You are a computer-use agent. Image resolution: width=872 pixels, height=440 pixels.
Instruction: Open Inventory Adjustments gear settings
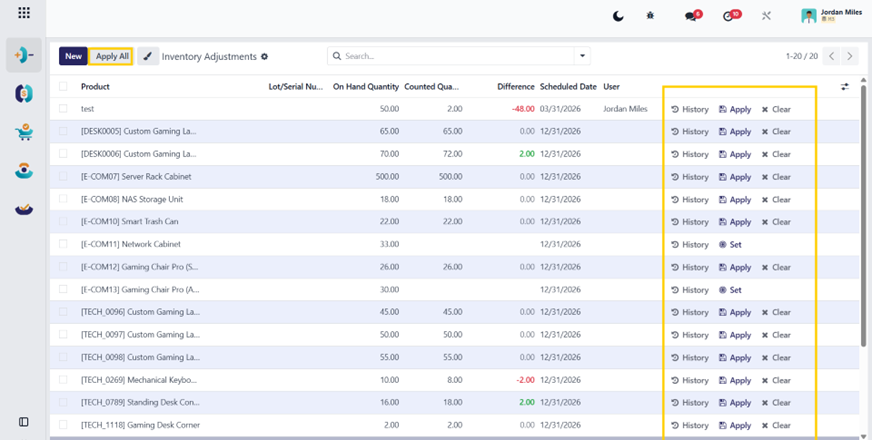tap(265, 57)
